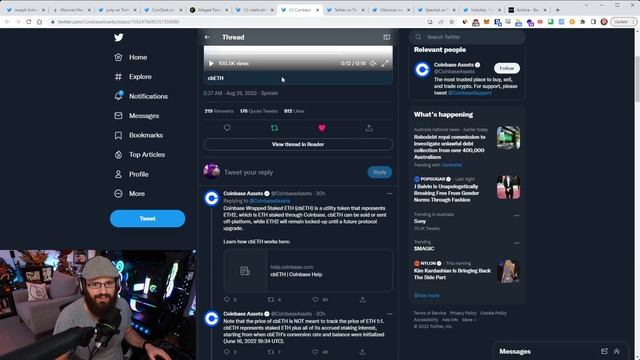
Task: Expand the Messages drawer with the chevrons
Action: (617, 351)
